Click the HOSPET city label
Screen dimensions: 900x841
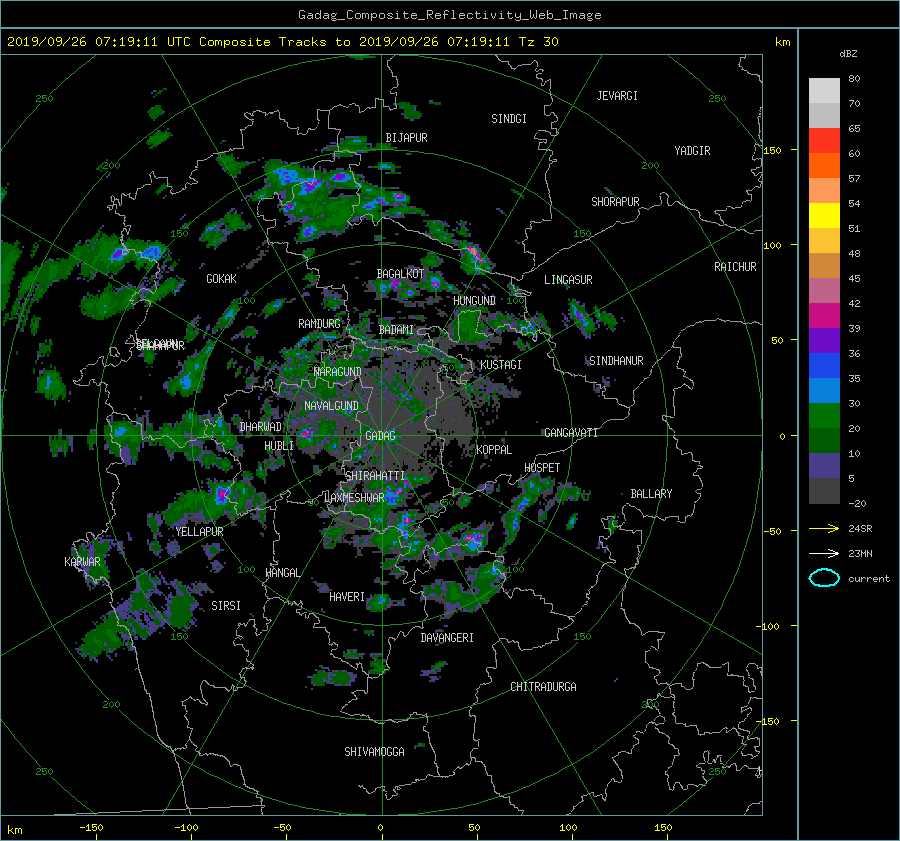tap(542, 468)
